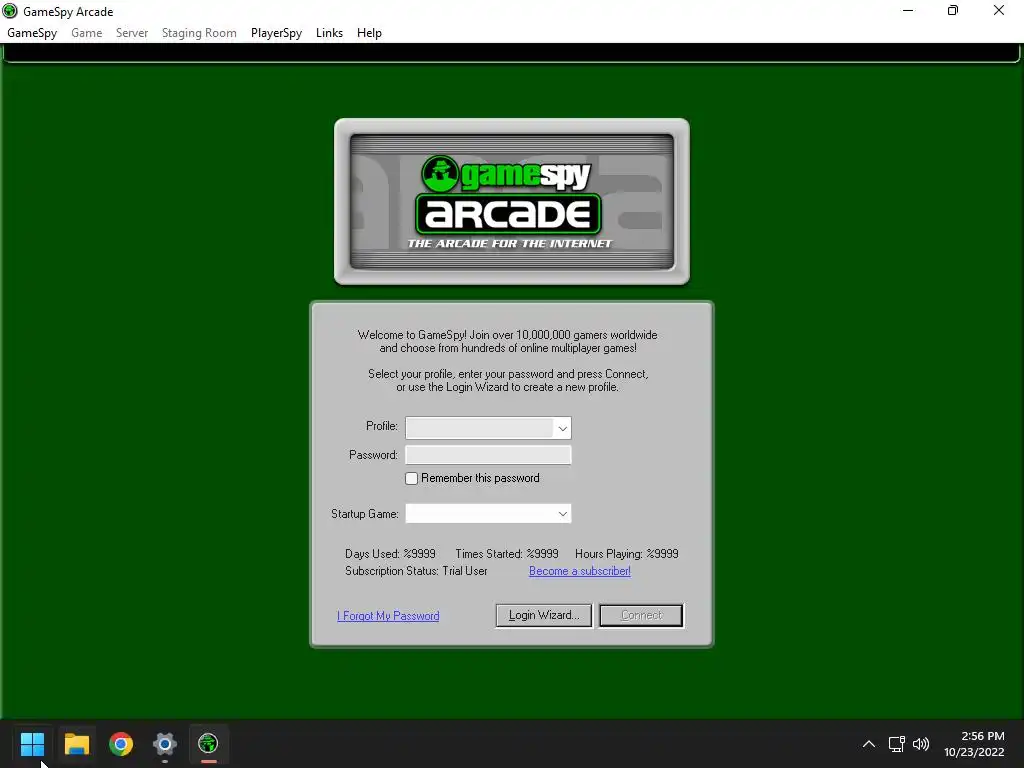Enable Remember this password checkbox
This screenshot has height=768, width=1024.
point(411,479)
